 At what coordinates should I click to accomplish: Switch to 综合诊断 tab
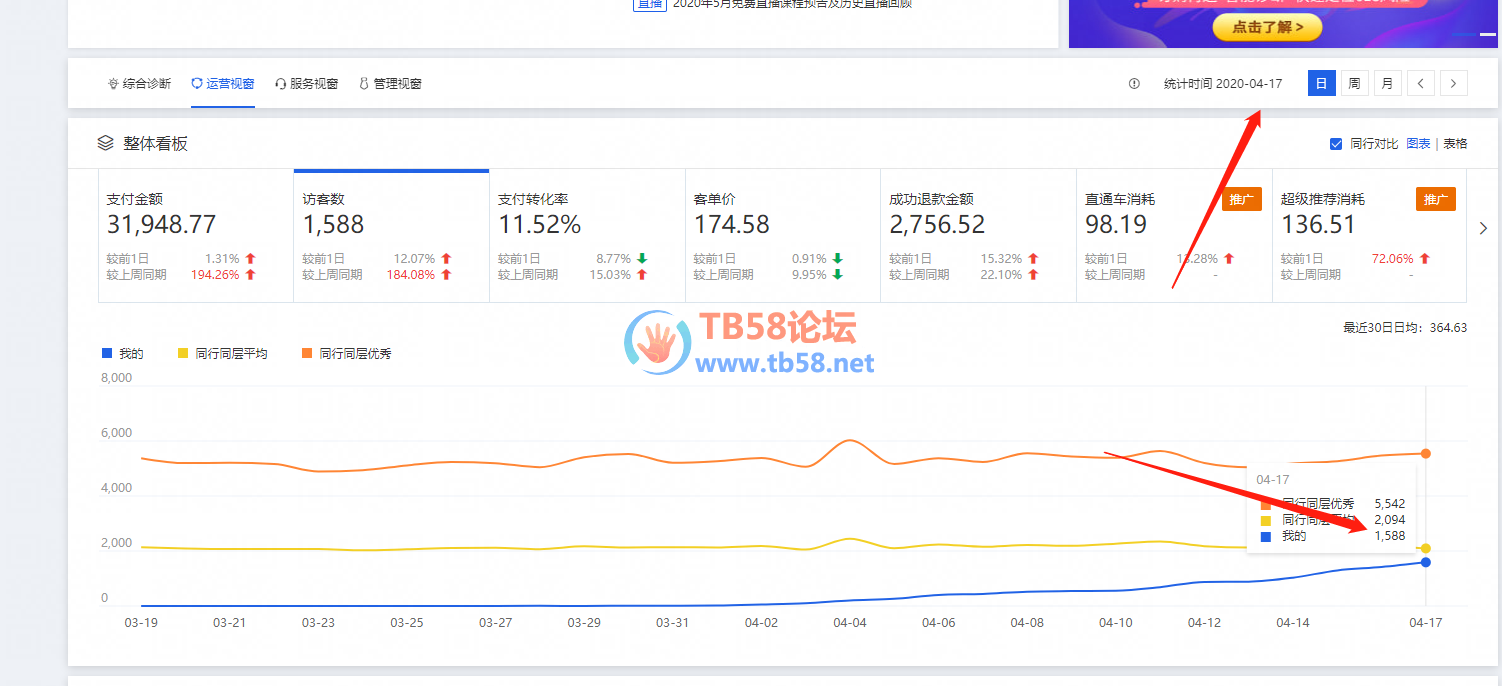[x=139, y=84]
